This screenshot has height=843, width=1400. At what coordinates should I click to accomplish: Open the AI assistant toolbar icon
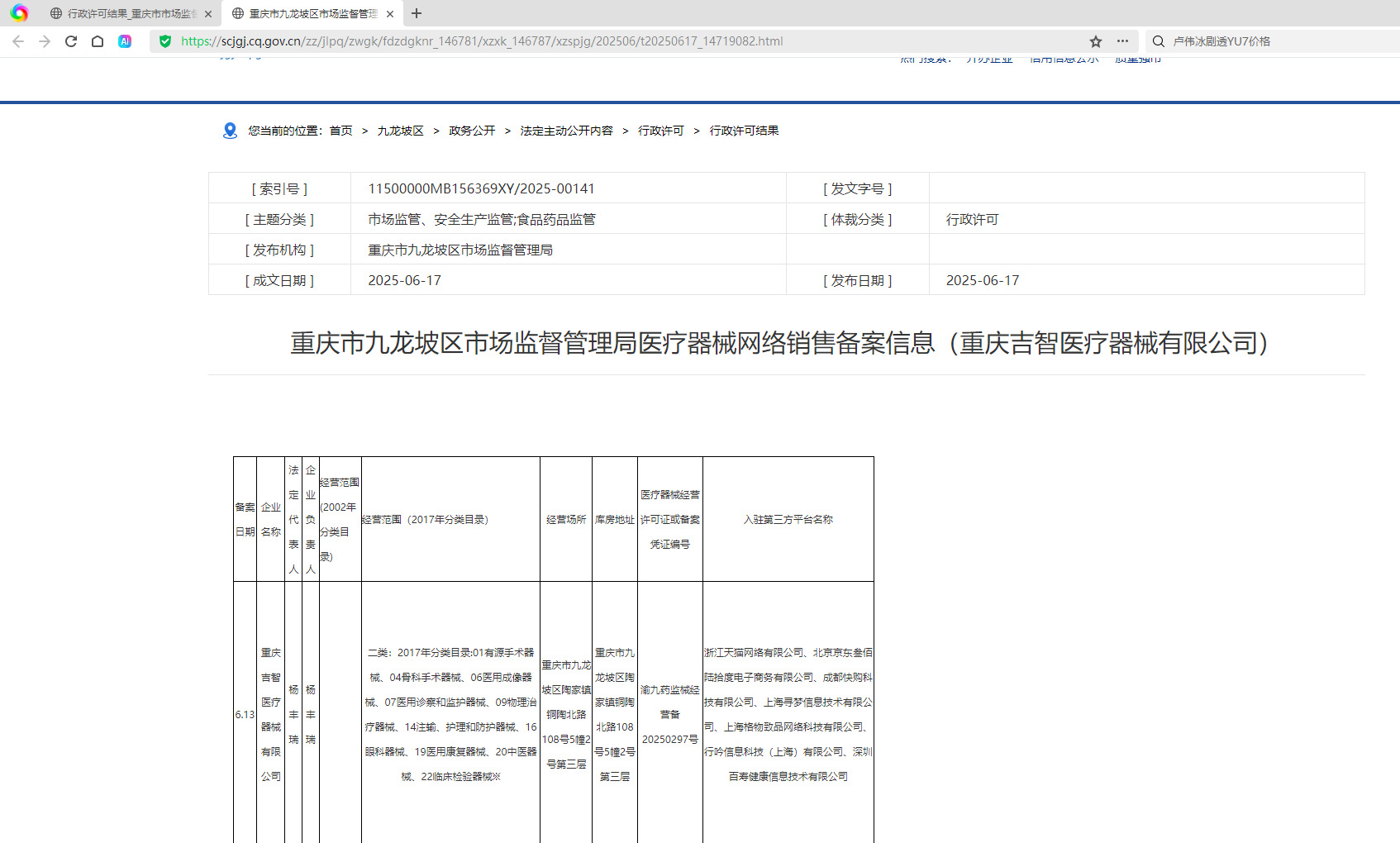tap(125, 41)
